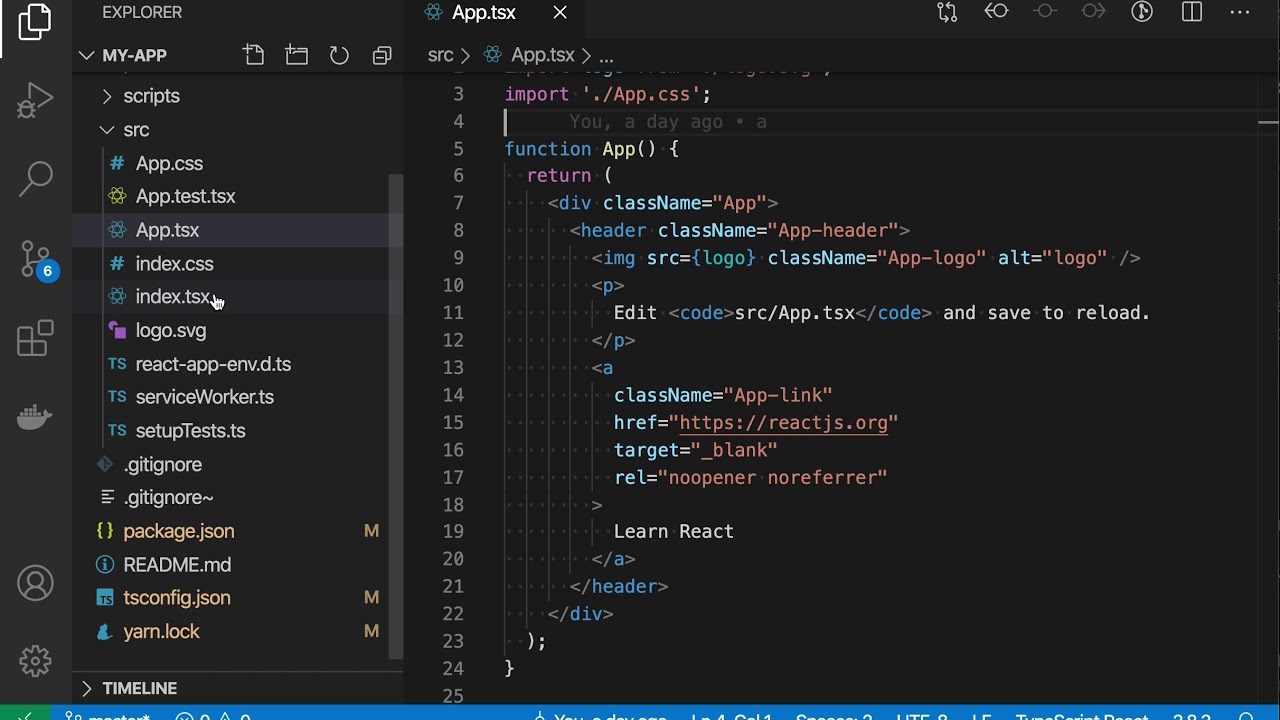Open the Extensions view
This screenshot has width=1280, height=720.
coord(35,338)
